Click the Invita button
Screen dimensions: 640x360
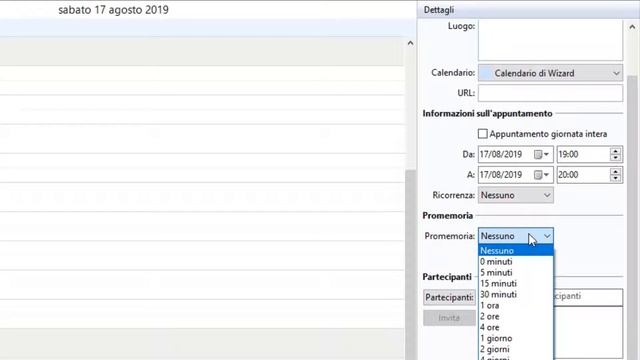[449, 318]
